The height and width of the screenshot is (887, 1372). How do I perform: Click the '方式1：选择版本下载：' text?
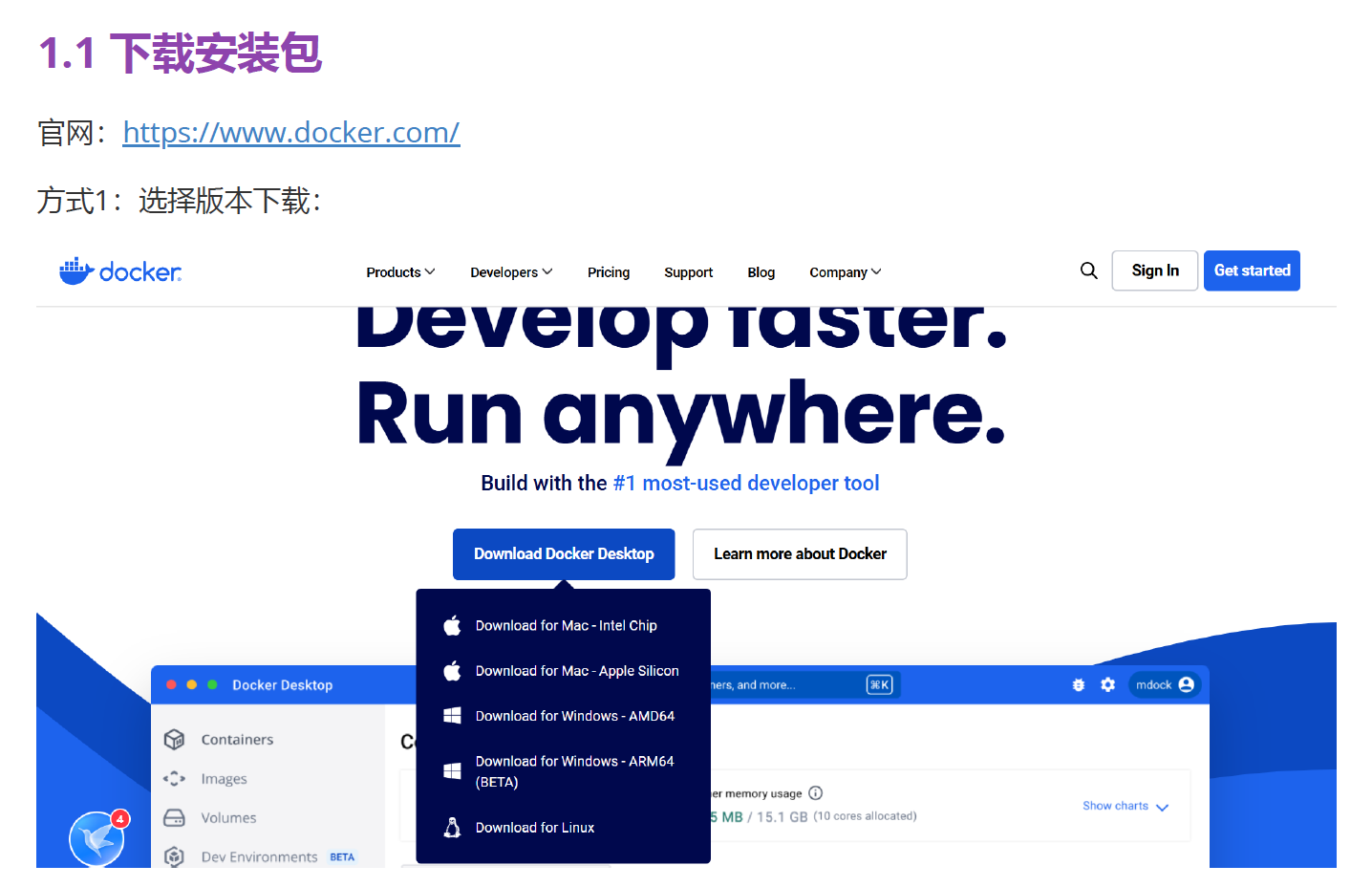tap(180, 201)
